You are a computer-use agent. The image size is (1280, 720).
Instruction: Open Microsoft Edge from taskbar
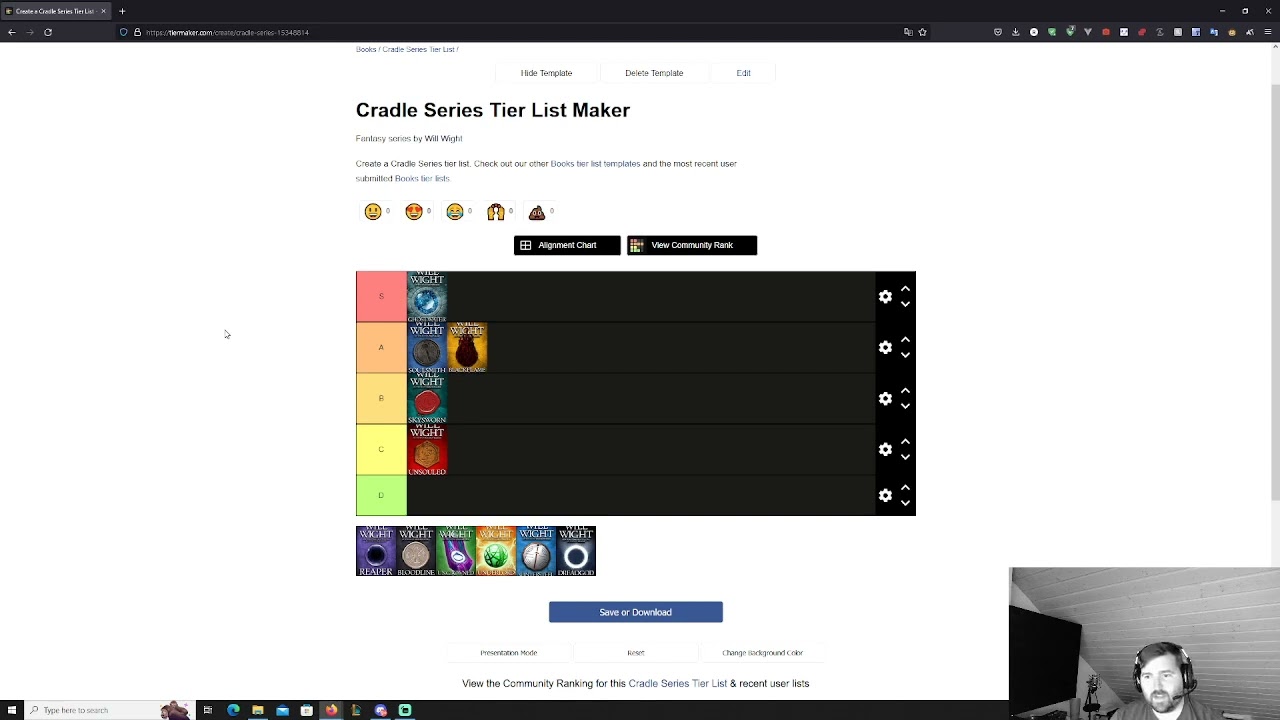click(233, 710)
